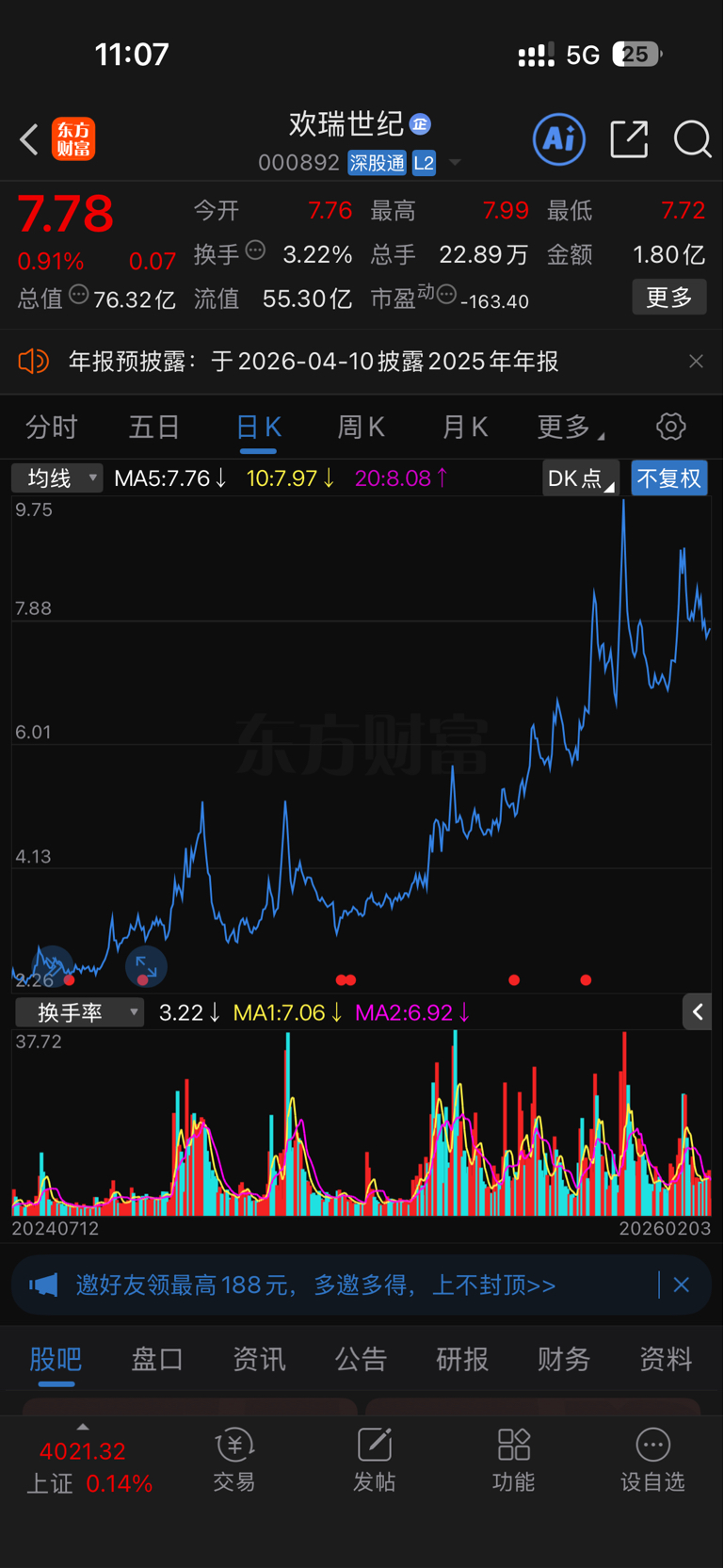This screenshot has height=1568, width=724.
Task: Expand the DK点 option
Action: [581, 478]
